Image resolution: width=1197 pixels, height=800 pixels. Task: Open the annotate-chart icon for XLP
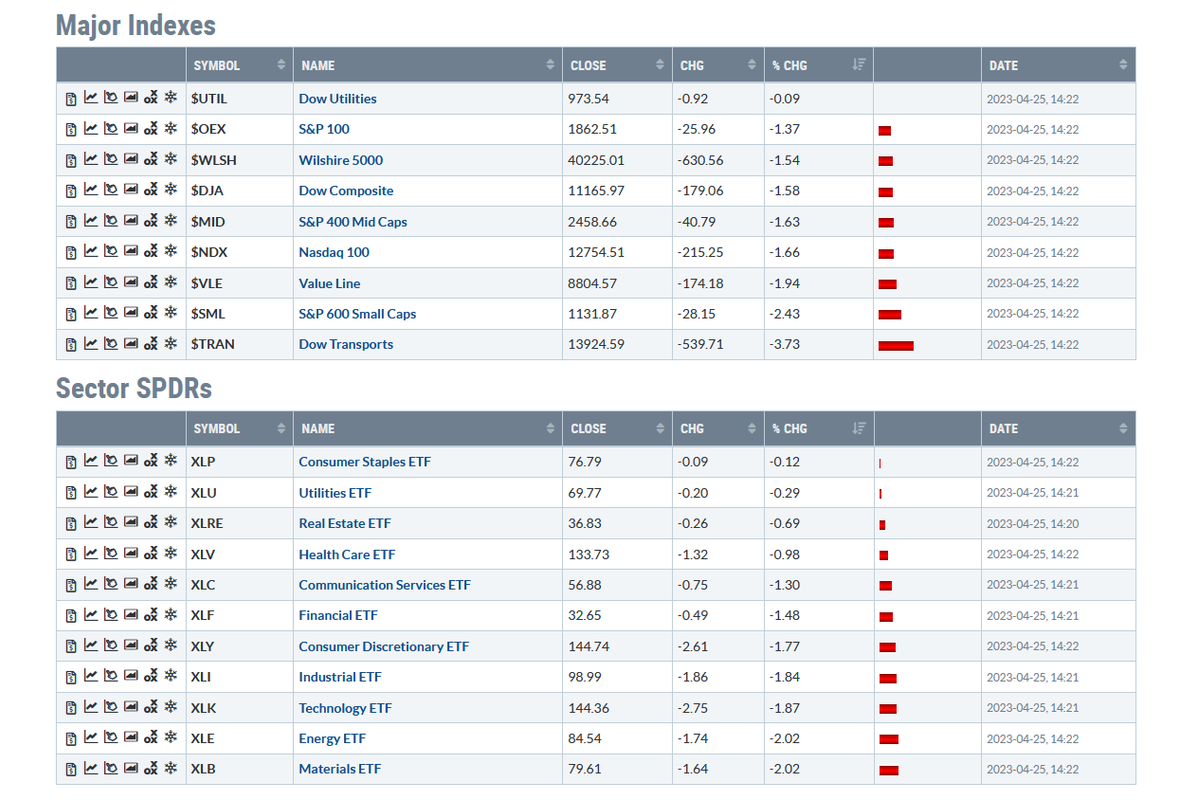point(111,460)
